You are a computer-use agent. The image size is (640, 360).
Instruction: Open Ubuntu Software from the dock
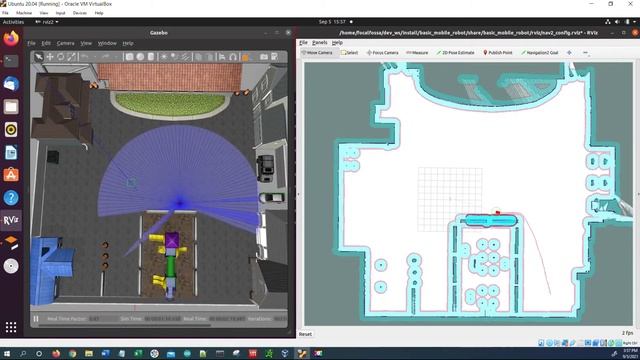click(x=11, y=175)
